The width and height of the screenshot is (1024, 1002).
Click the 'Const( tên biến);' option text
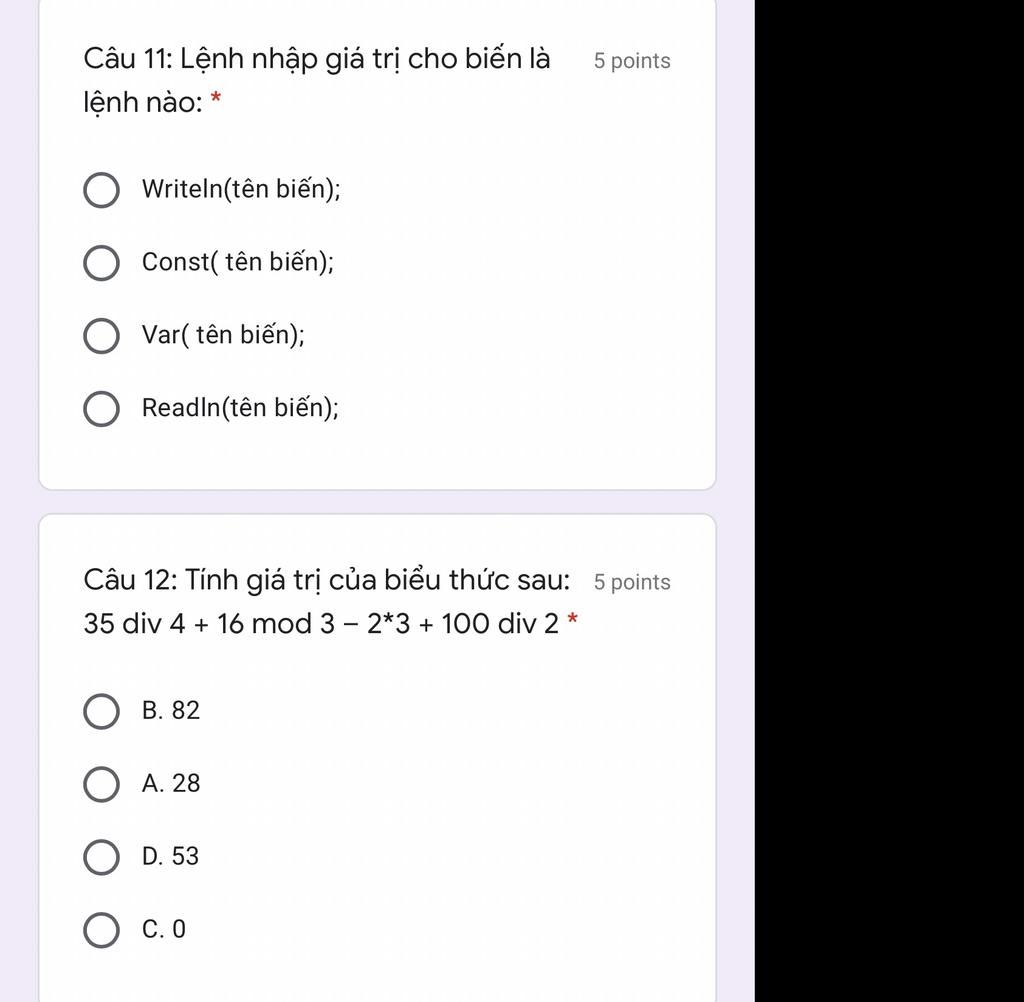(238, 263)
